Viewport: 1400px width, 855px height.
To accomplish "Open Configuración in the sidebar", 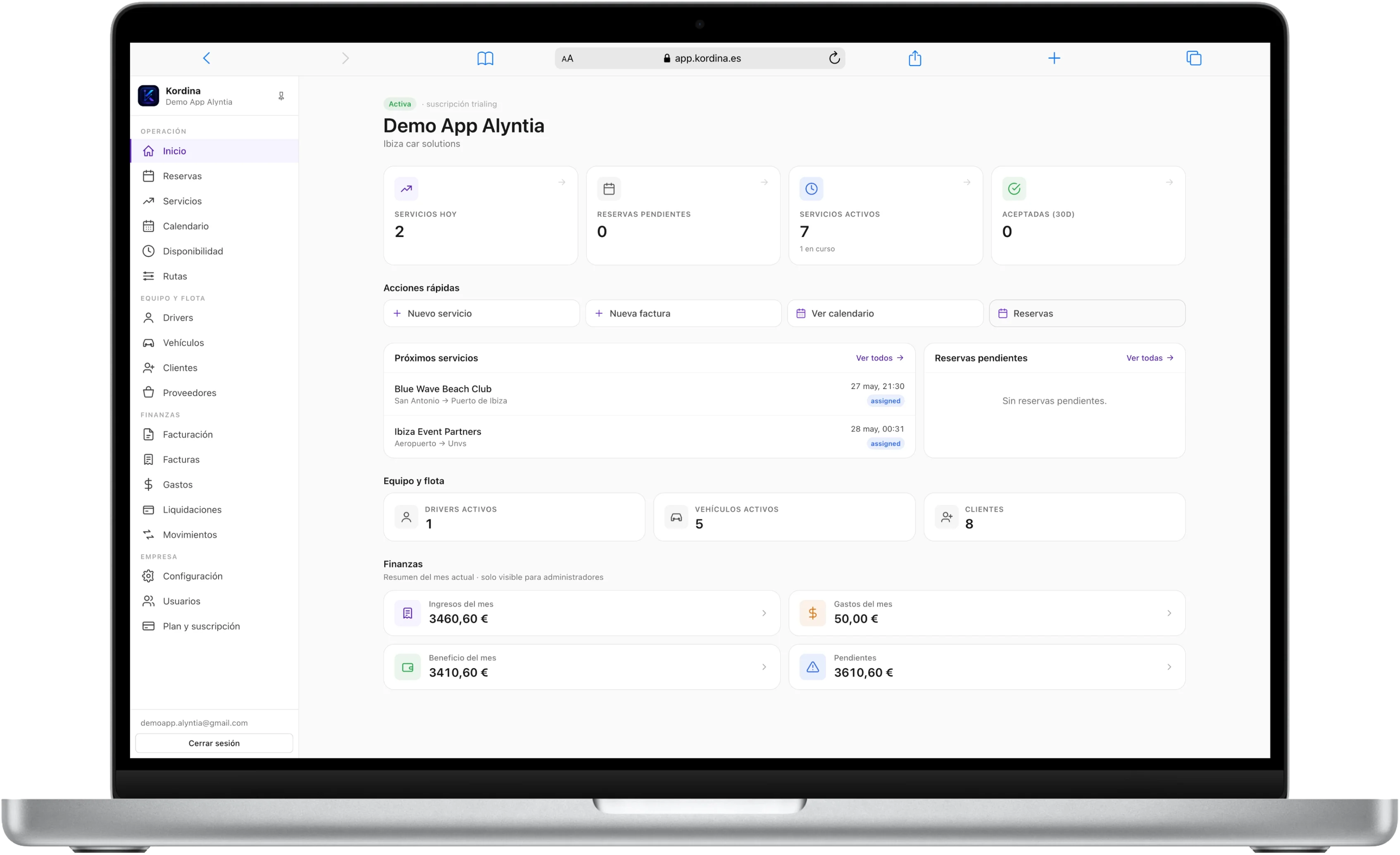I will point(214,576).
